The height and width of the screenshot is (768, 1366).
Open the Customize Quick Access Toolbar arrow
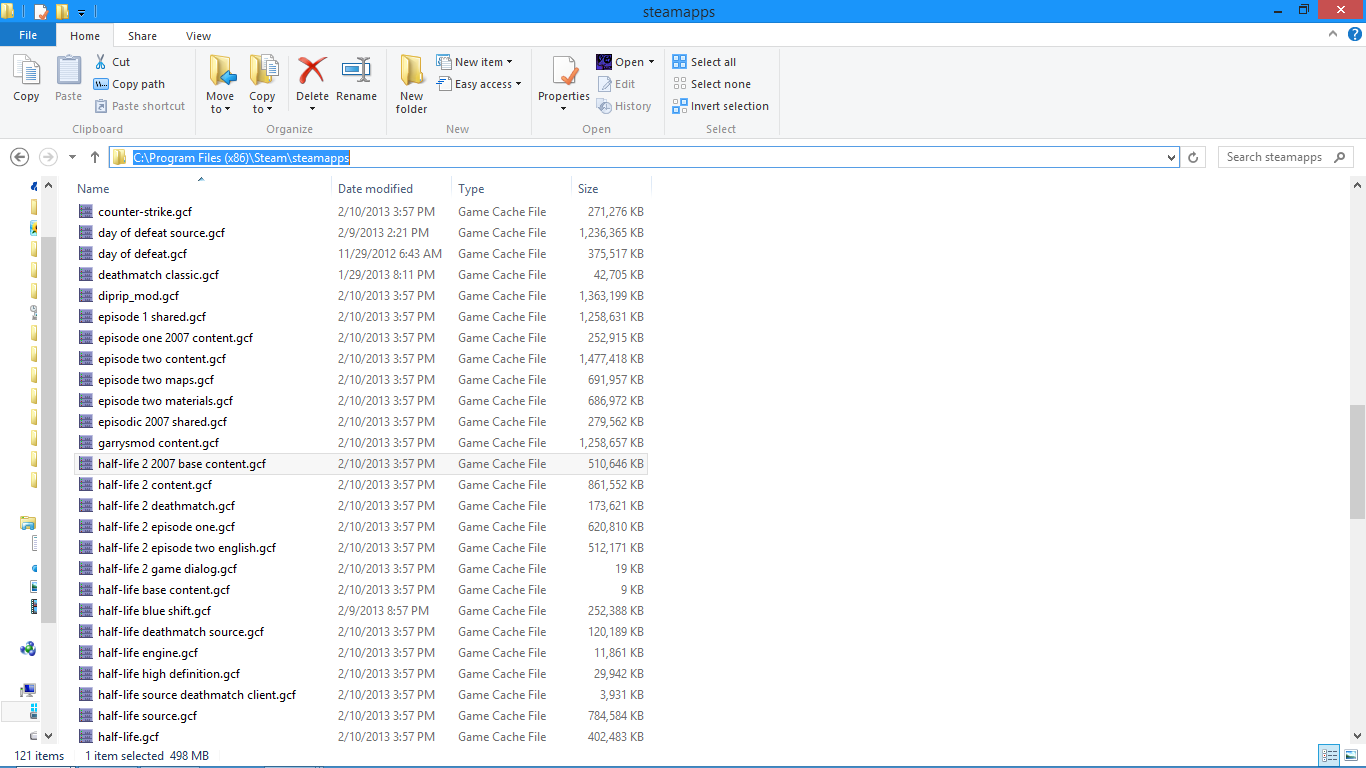click(81, 12)
